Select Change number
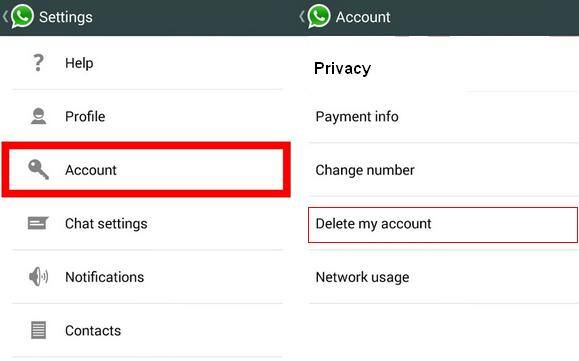The width and height of the screenshot is (579, 361). click(x=443, y=170)
